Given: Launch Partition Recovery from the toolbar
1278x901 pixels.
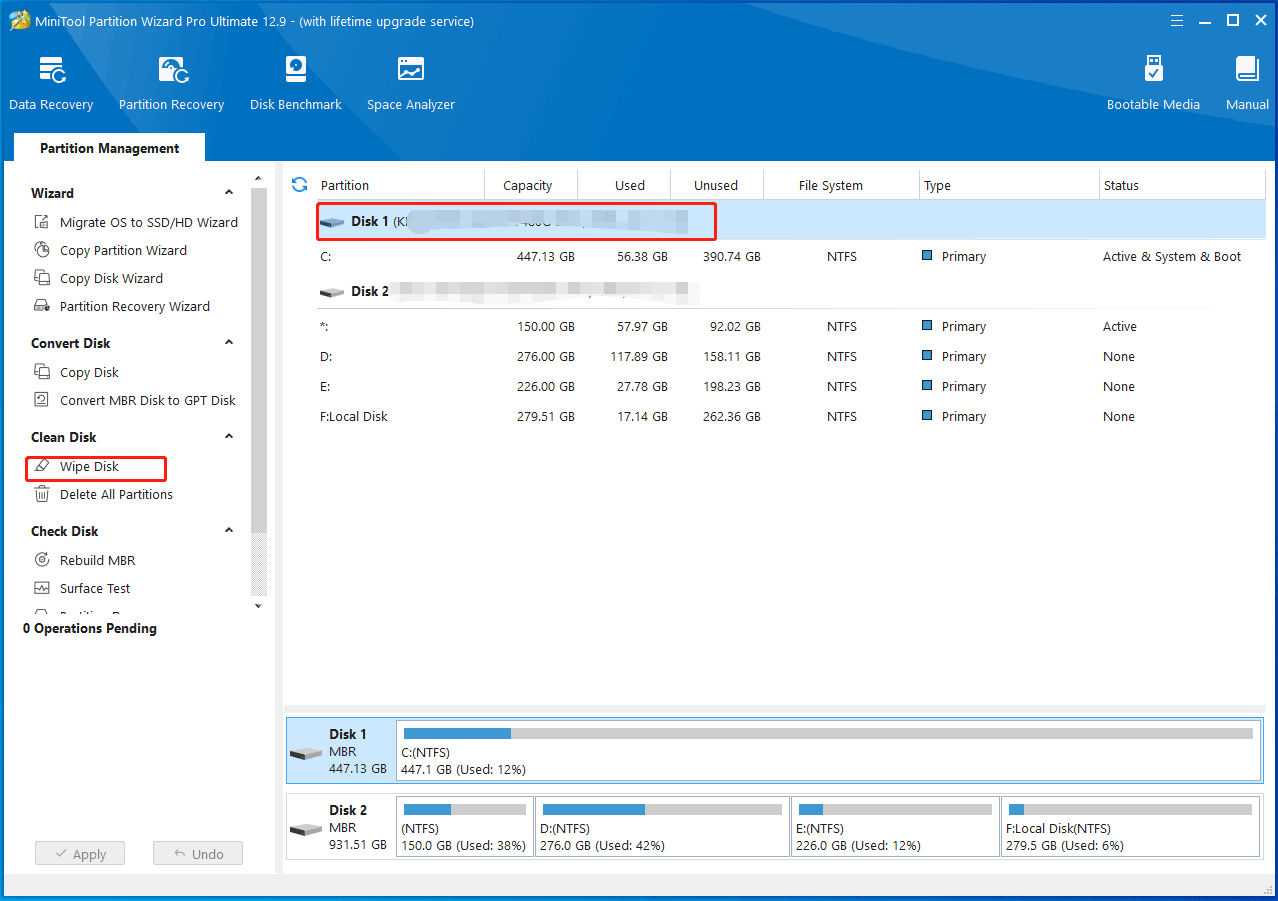Looking at the screenshot, I should (171, 84).
